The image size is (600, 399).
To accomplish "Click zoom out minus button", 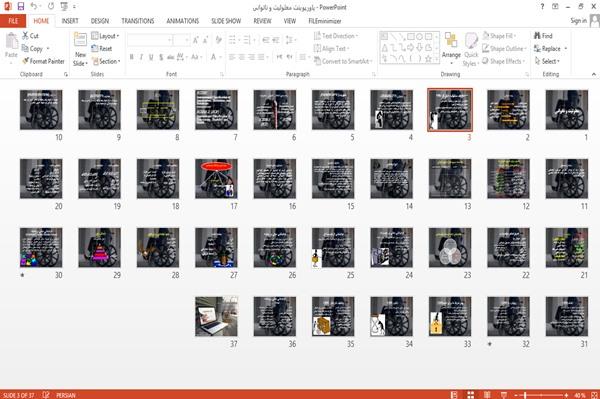I will 516,395.
